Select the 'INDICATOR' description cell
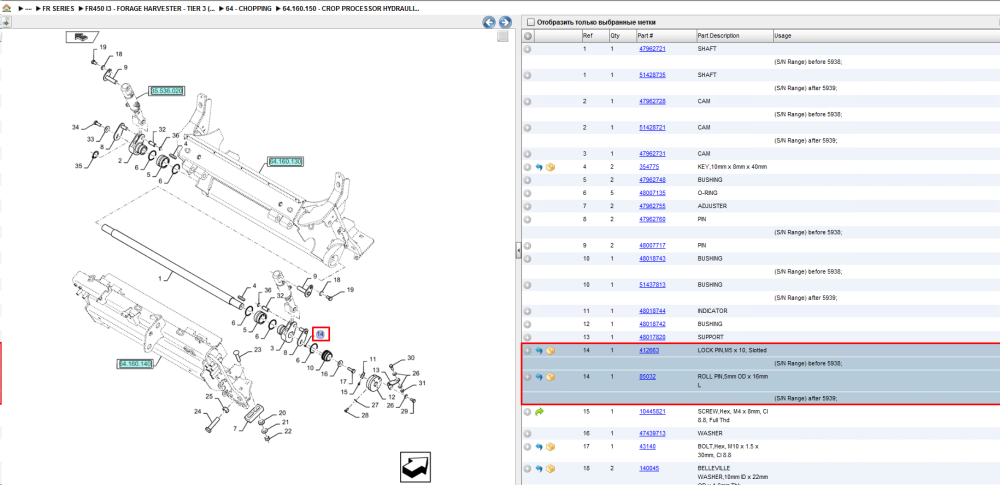The height and width of the screenshot is (485, 1000). [x=712, y=311]
